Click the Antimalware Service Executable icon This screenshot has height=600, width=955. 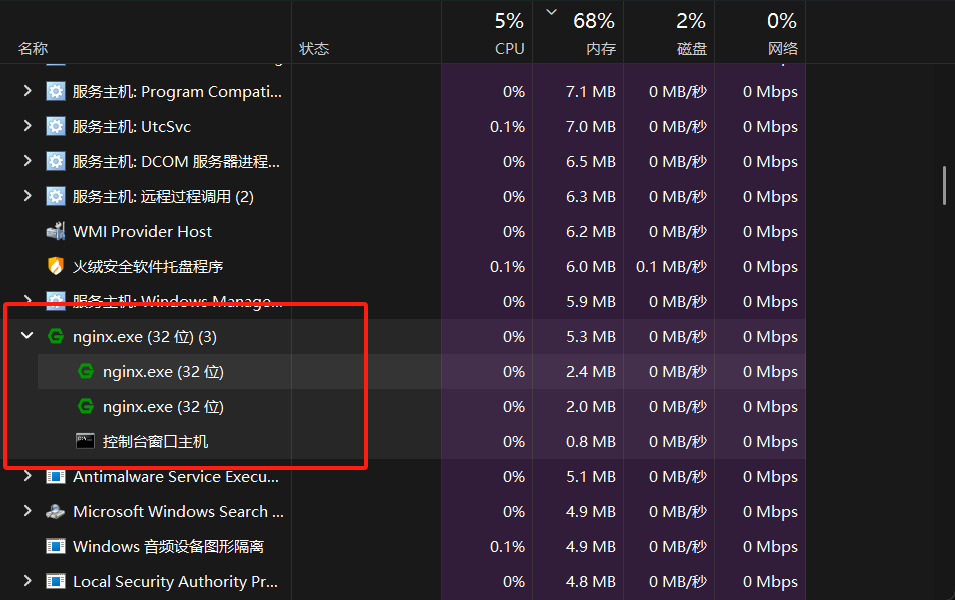[x=55, y=476]
